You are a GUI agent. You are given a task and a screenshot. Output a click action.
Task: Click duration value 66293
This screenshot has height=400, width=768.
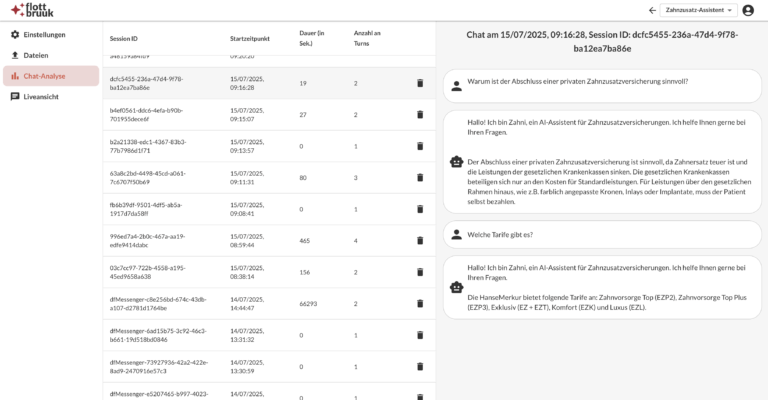point(308,304)
